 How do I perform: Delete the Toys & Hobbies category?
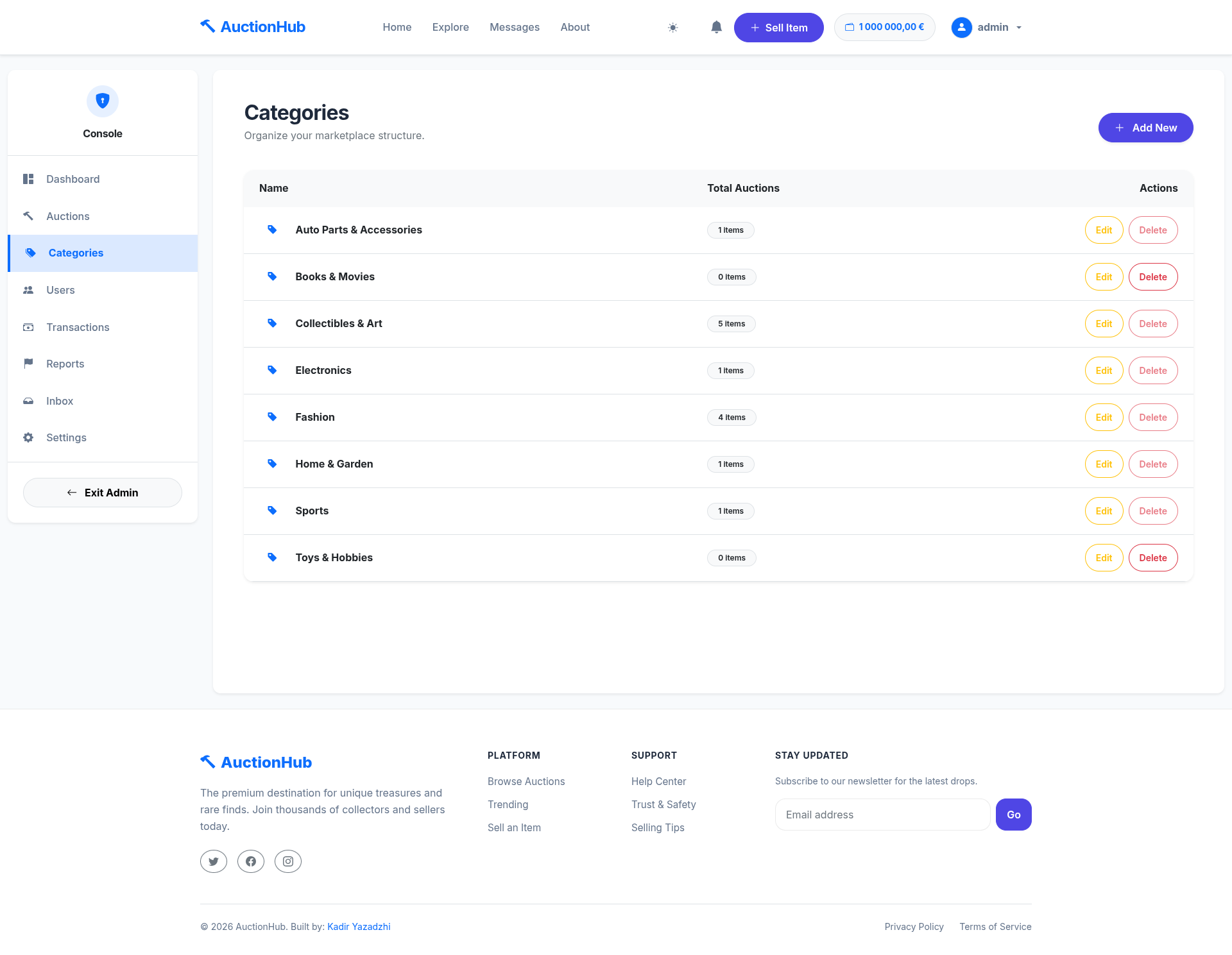click(1153, 558)
